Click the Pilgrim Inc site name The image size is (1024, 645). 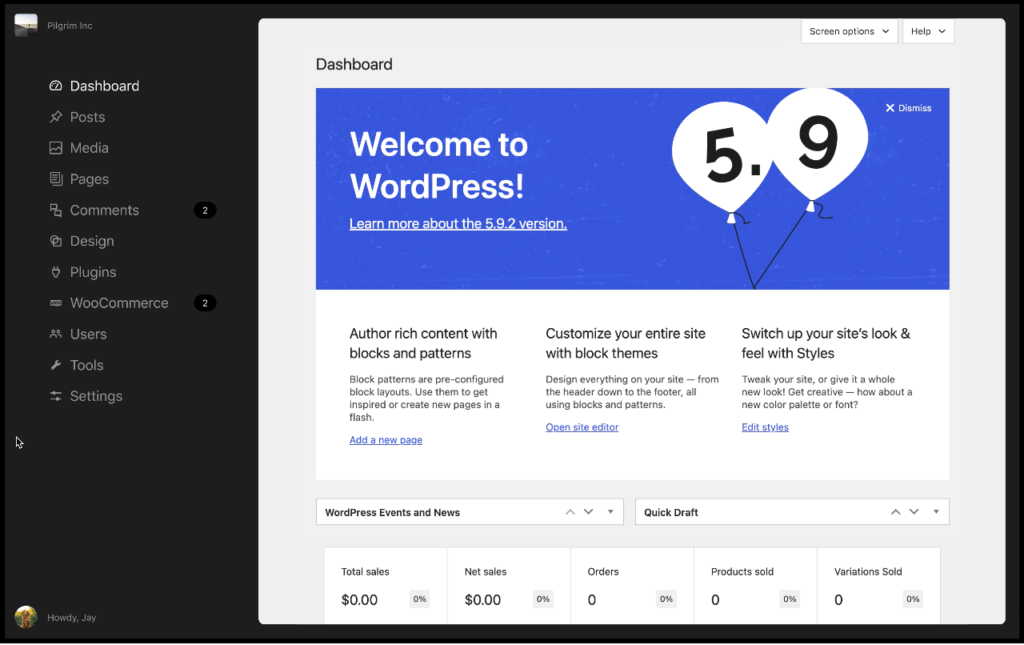[x=70, y=25]
